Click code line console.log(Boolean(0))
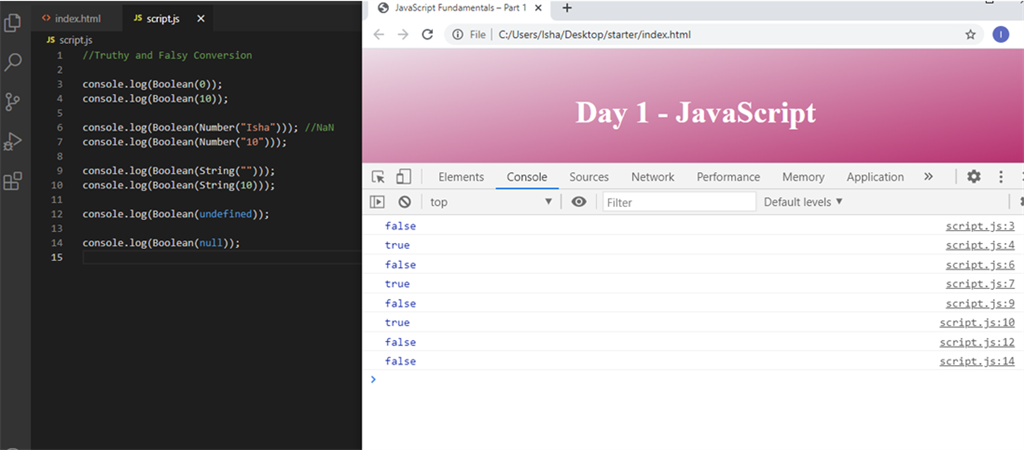 [x=153, y=84]
